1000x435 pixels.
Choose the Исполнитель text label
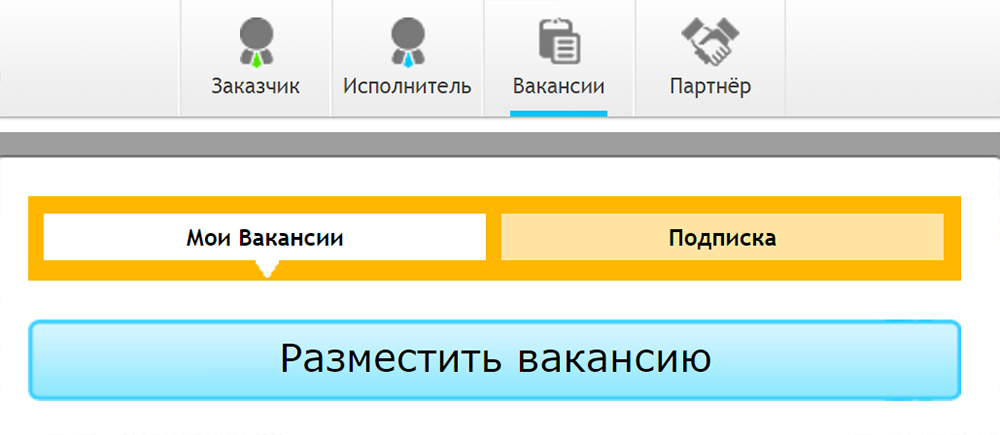[x=407, y=86]
